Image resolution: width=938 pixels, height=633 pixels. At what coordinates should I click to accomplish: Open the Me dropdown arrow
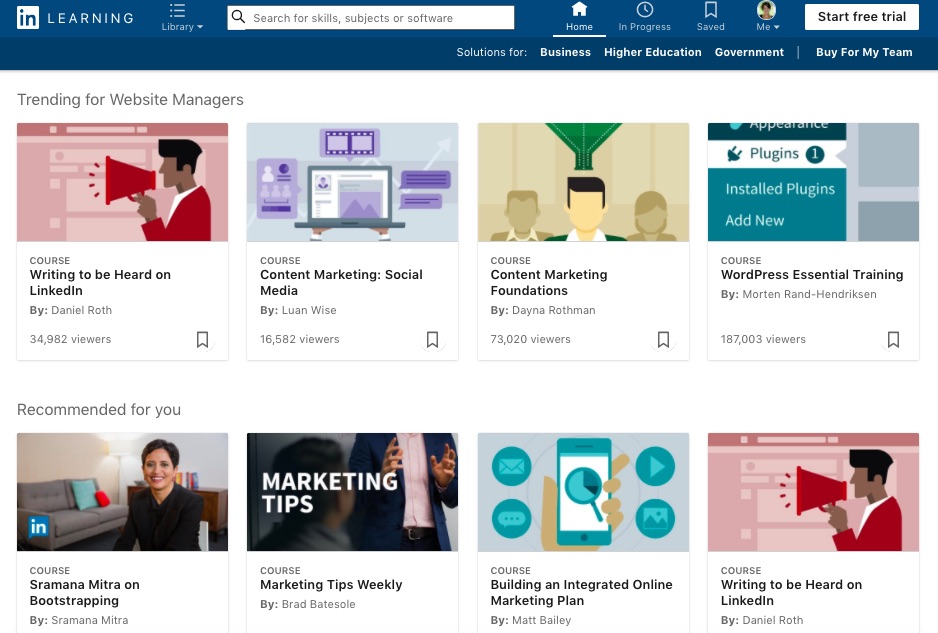coord(776,27)
